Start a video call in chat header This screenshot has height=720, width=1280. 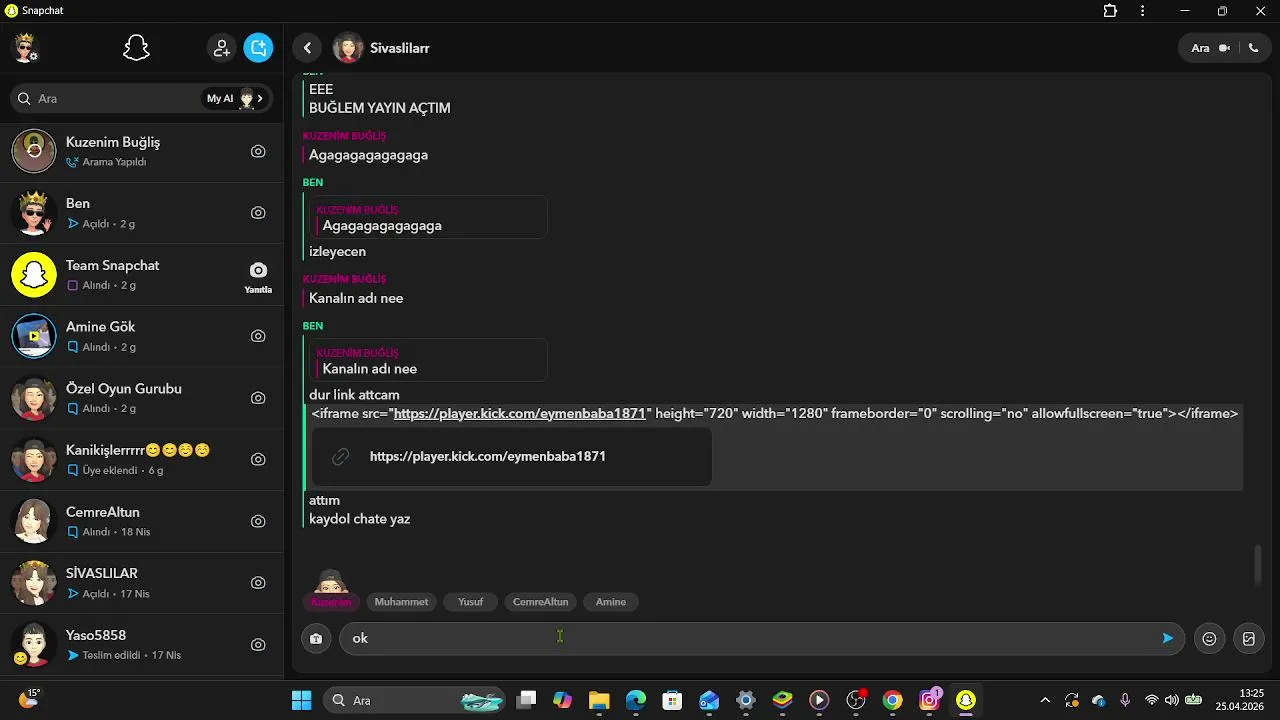coord(1224,48)
